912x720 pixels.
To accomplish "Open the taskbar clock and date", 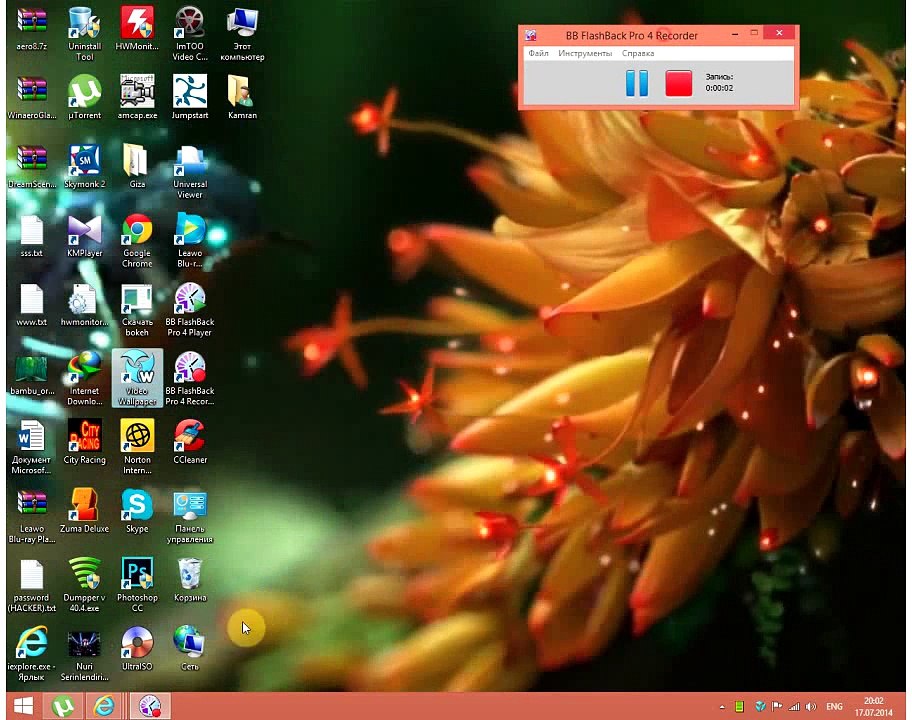I will pos(873,706).
